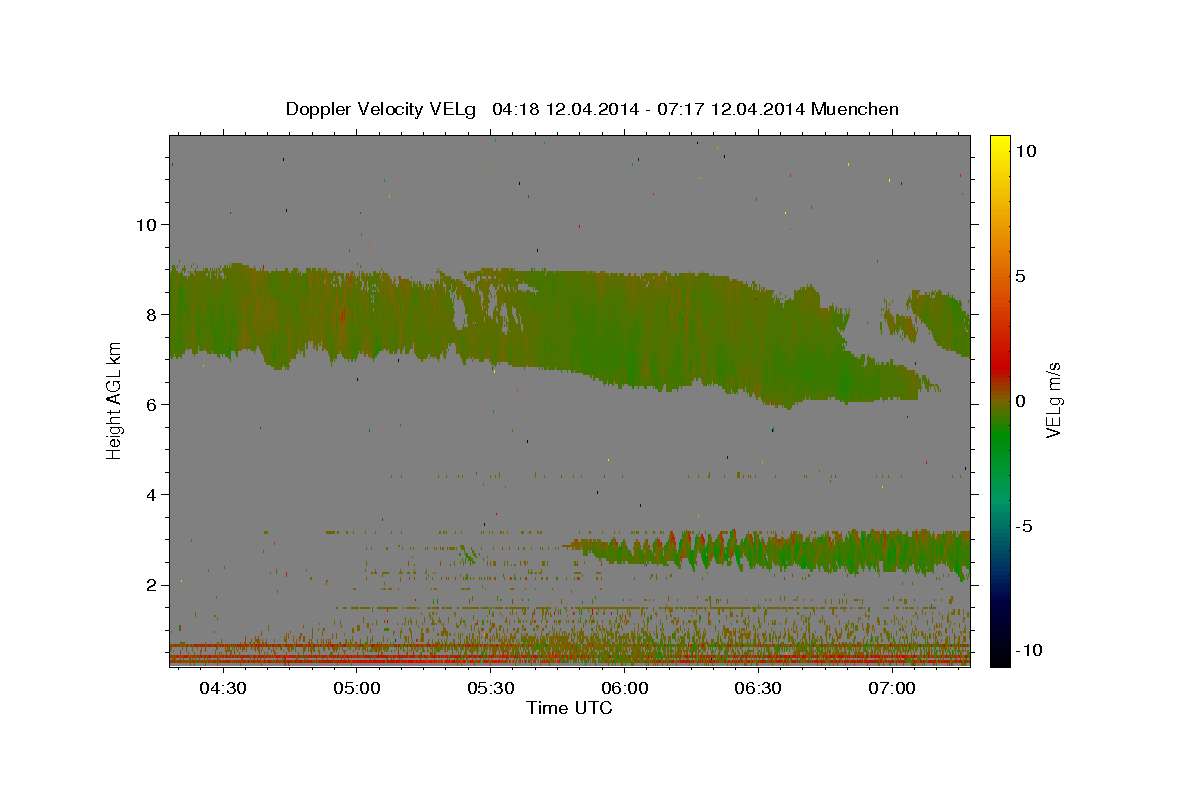Click the colorbar value 10 label
Image resolution: width=1200 pixels, height=800 pixels.
[x=1025, y=151]
